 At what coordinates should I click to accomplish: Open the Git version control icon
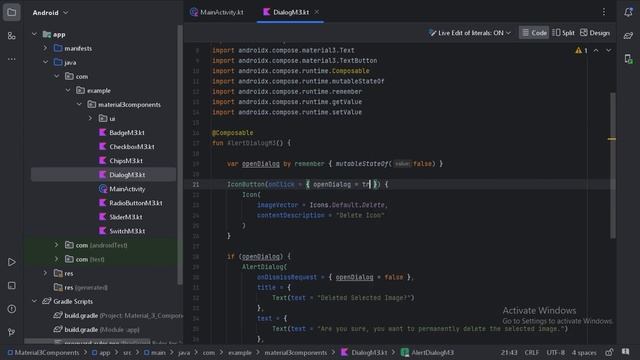click(x=11, y=332)
